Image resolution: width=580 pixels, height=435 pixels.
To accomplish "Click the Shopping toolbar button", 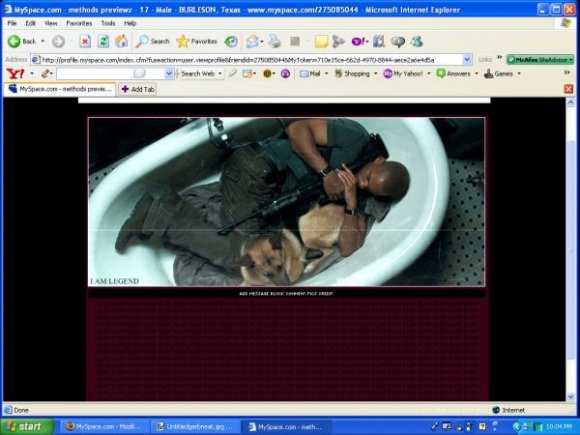I will click(352, 74).
